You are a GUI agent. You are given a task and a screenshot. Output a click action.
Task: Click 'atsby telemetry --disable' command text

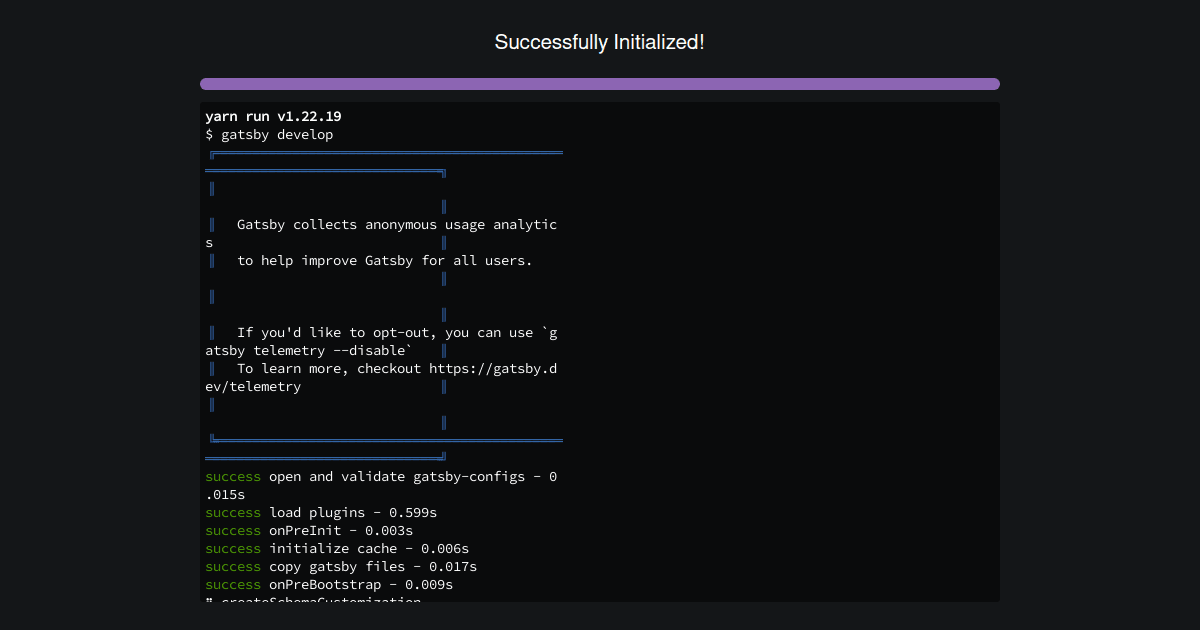309,350
